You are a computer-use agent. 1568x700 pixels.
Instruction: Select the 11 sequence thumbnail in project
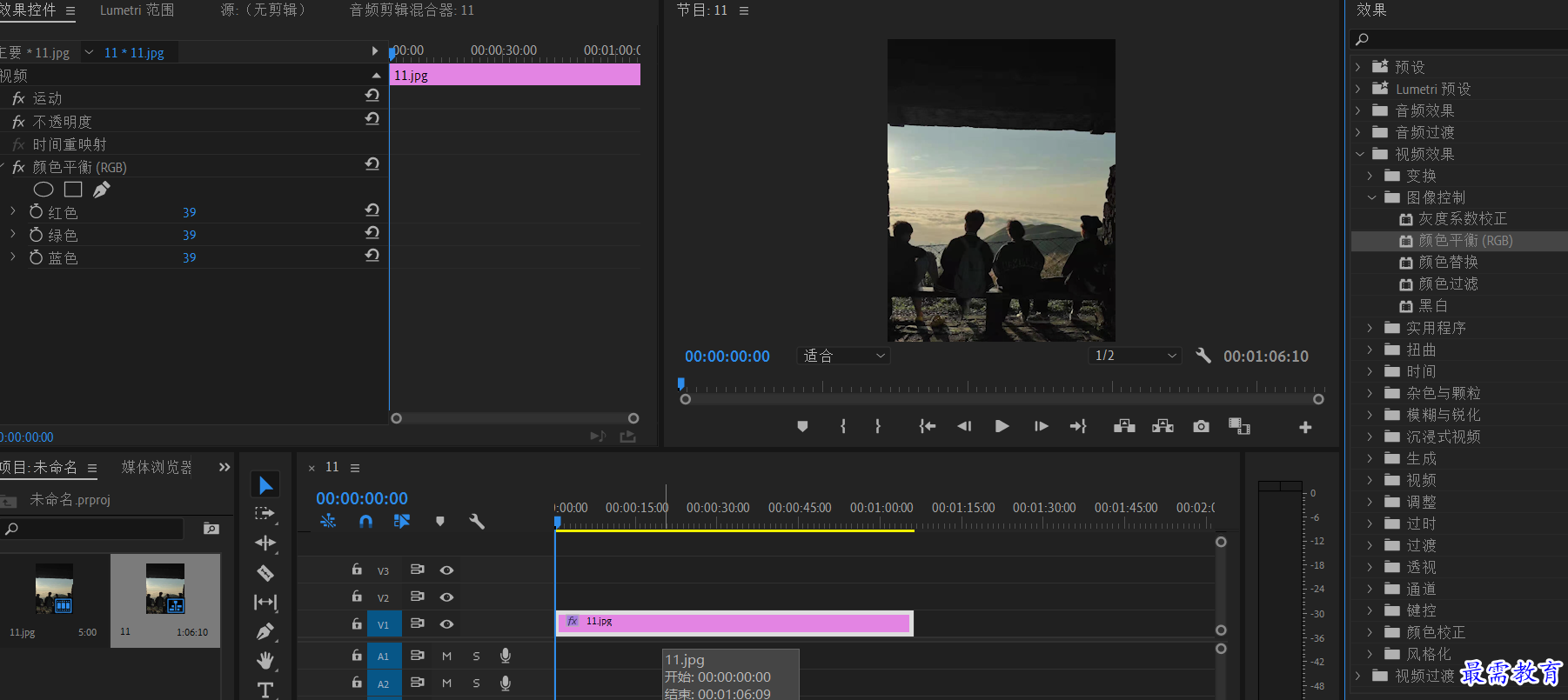[165, 589]
